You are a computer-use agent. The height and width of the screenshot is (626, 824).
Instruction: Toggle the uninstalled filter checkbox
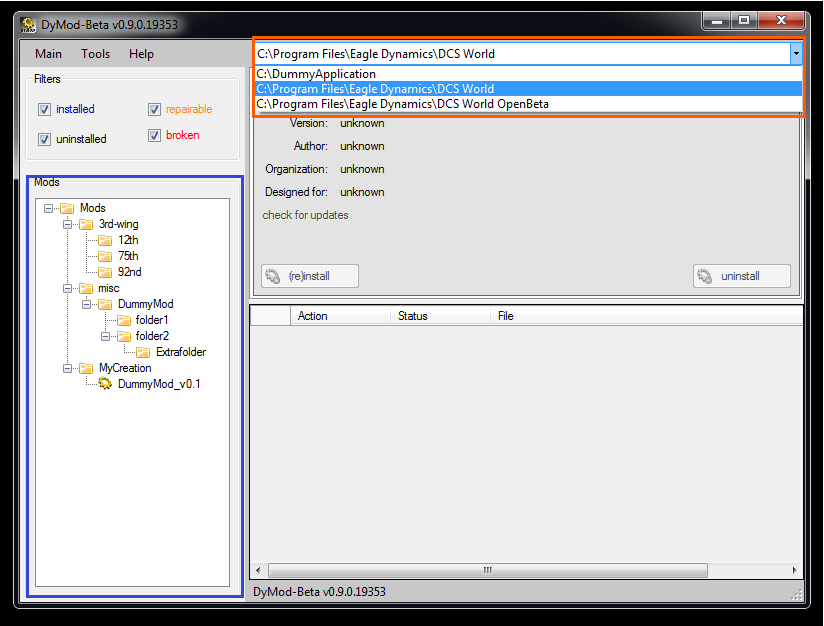click(x=45, y=139)
